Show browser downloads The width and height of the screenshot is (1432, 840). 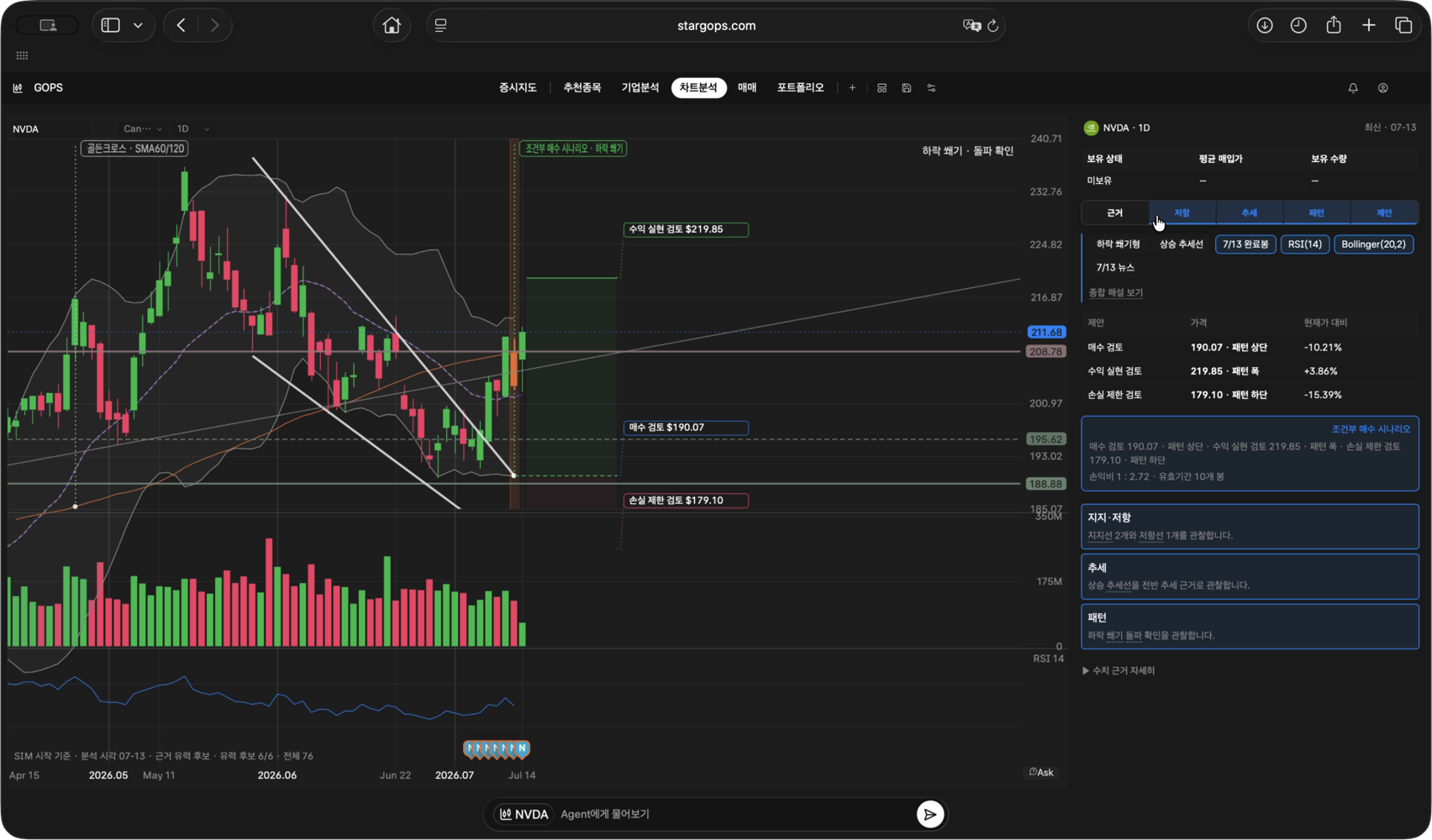pyautogui.click(x=1265, y=25)
